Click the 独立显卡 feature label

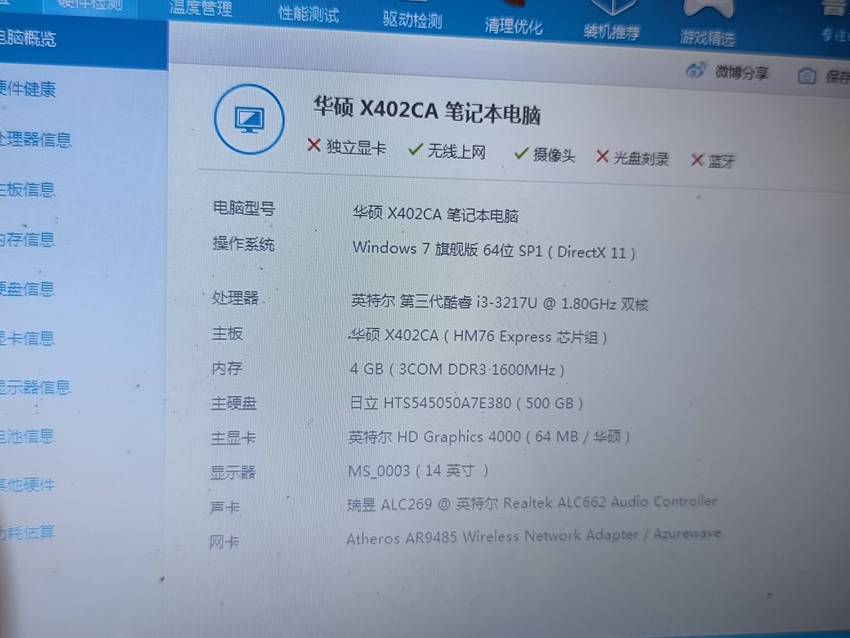356,147
